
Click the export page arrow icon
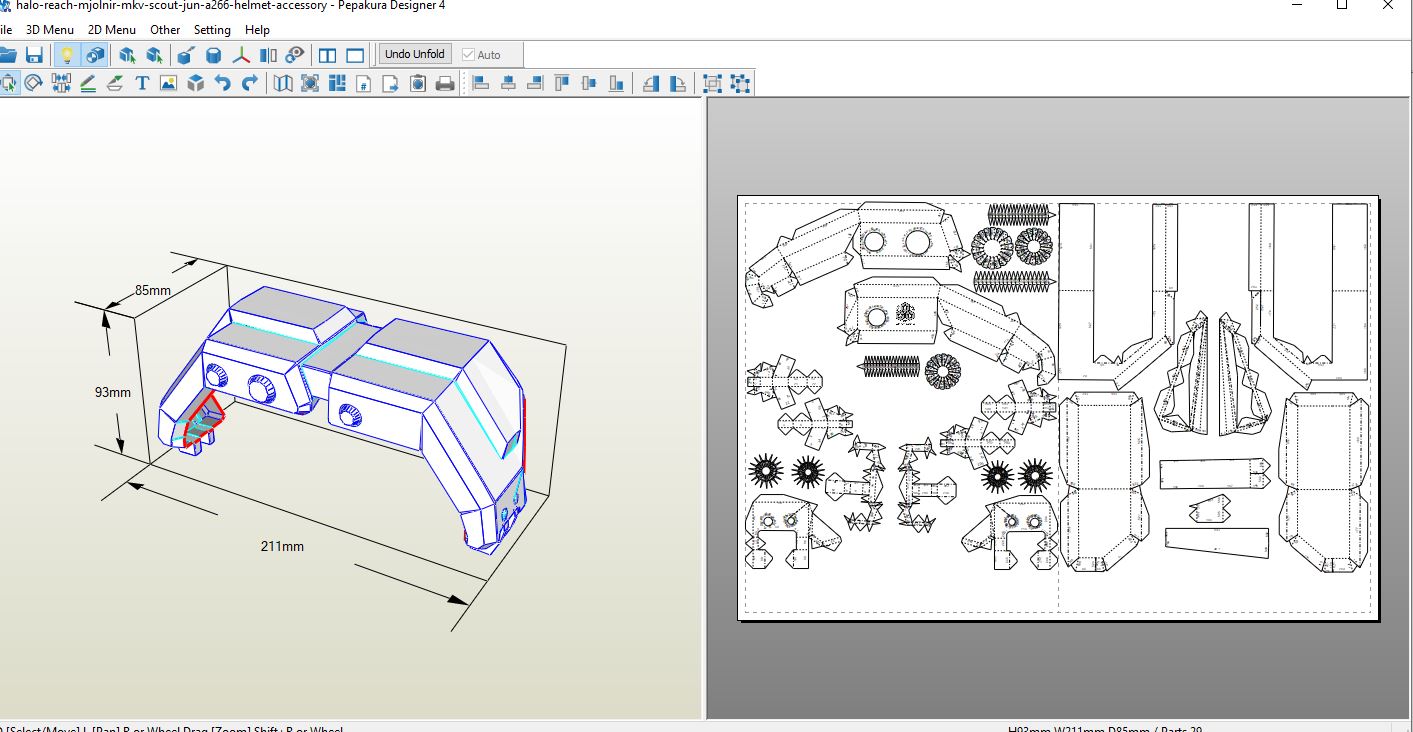(391, 83)
